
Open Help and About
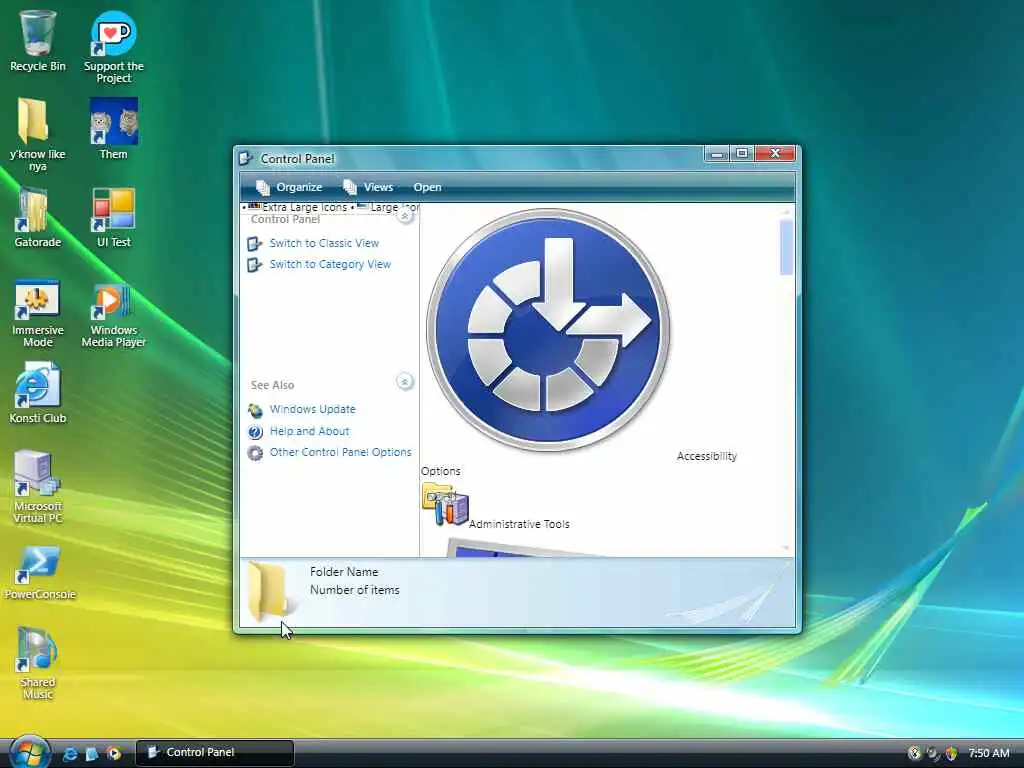pyautogui.click(x=309, y=431)
